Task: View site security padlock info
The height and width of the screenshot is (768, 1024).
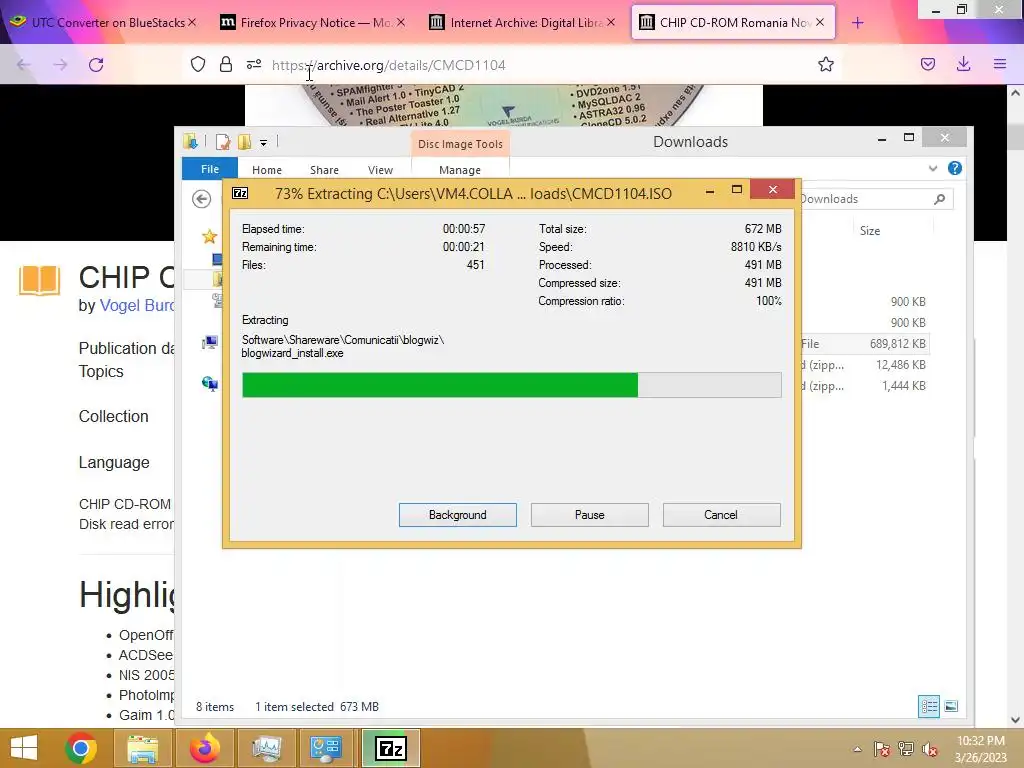Action: click(226, 64)
